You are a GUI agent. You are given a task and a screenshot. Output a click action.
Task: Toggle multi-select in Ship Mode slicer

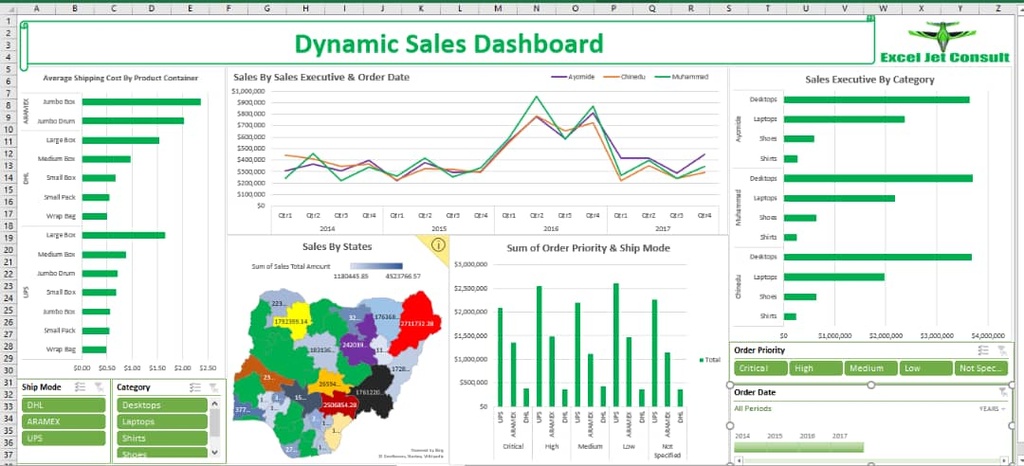(80, 387)
